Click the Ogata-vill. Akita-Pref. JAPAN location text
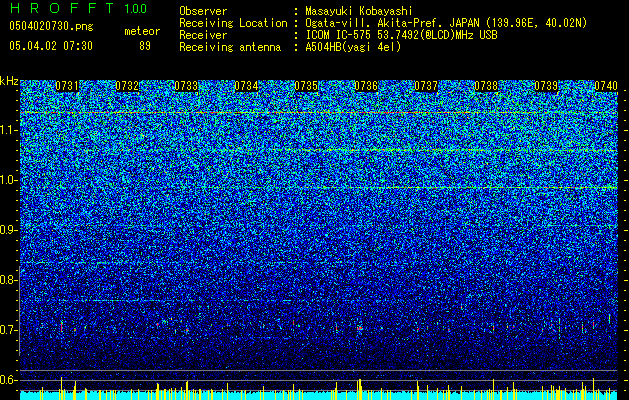The image size is (629, 400). [446, 23]
